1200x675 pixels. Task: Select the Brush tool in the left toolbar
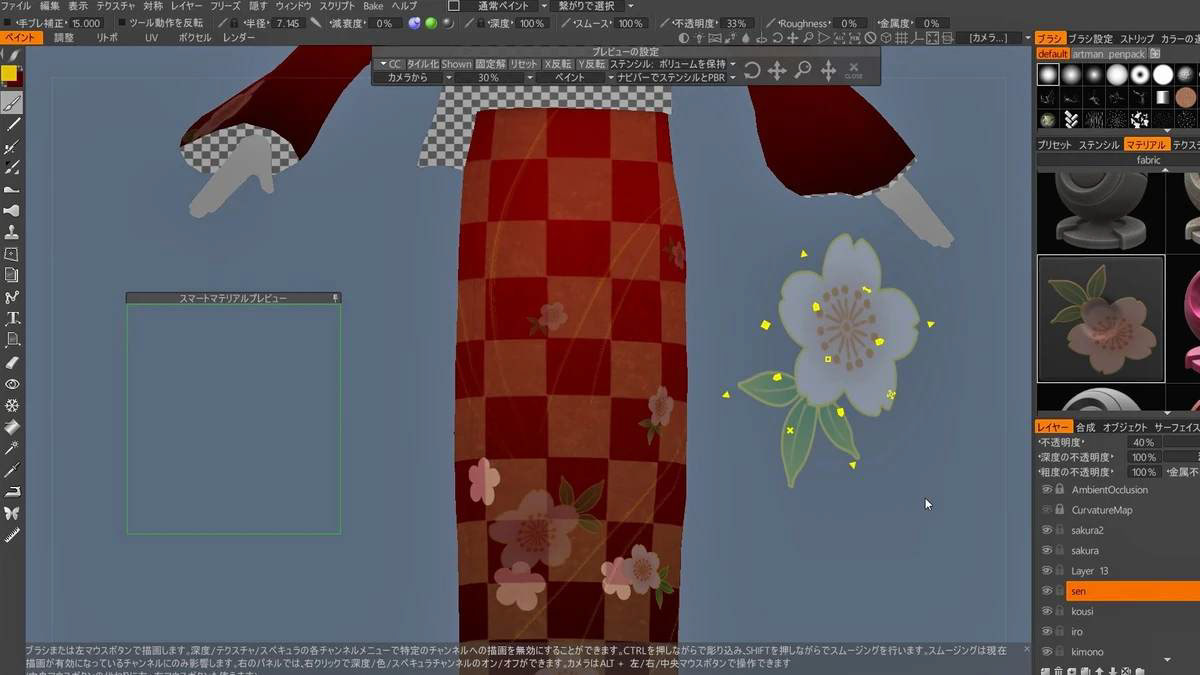pyautogui.click(x=12, y=103)
